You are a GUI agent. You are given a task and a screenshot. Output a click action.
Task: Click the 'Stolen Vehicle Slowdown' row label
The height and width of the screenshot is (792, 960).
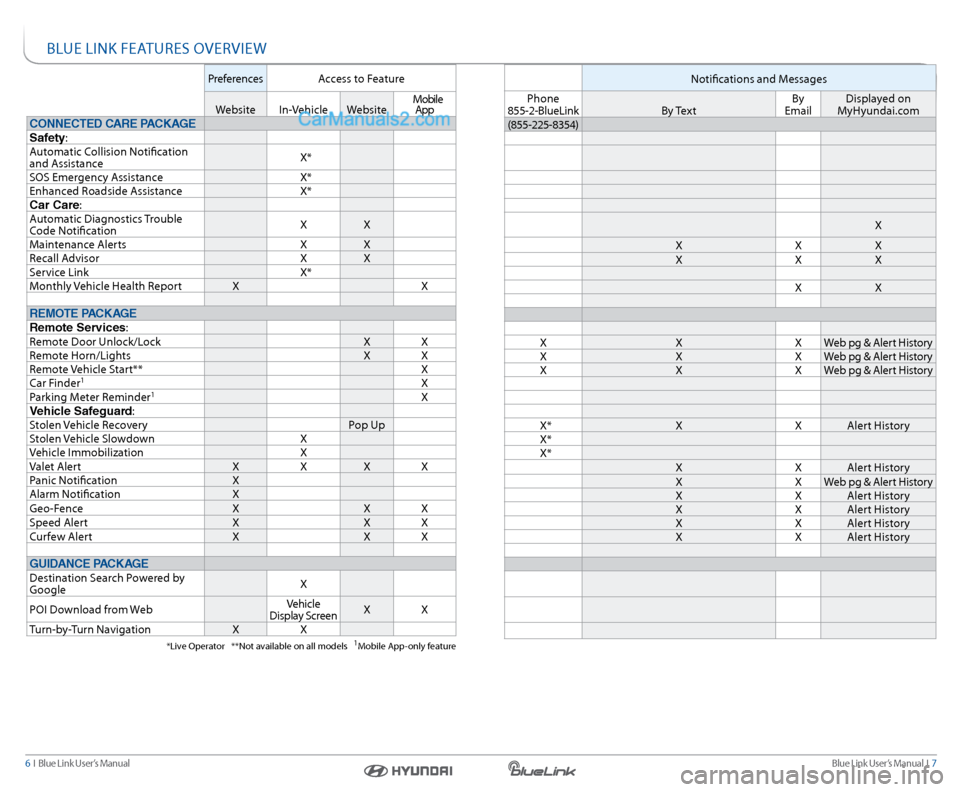[x=92, y=439]
